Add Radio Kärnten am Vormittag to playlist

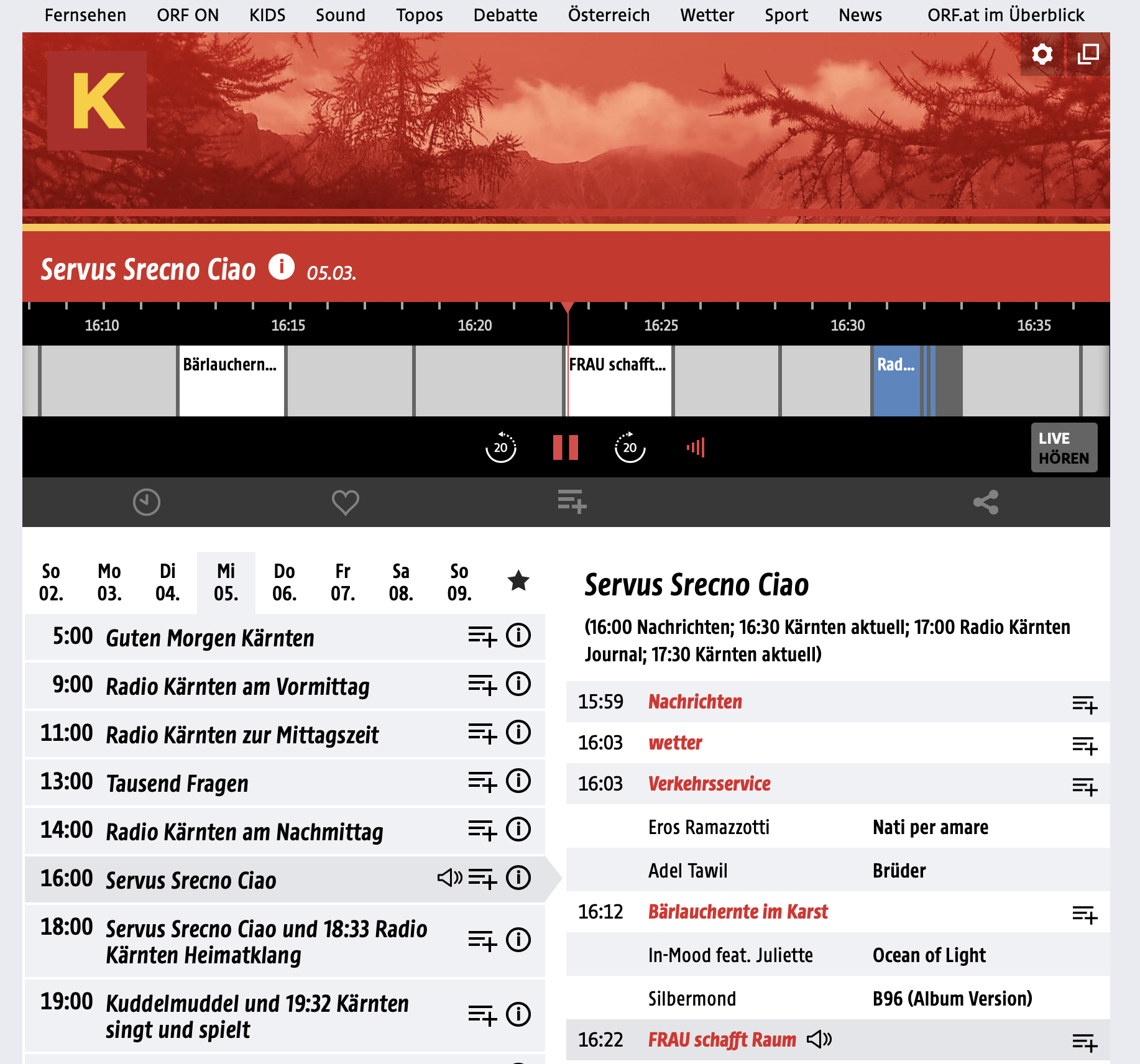click(482, 685)
